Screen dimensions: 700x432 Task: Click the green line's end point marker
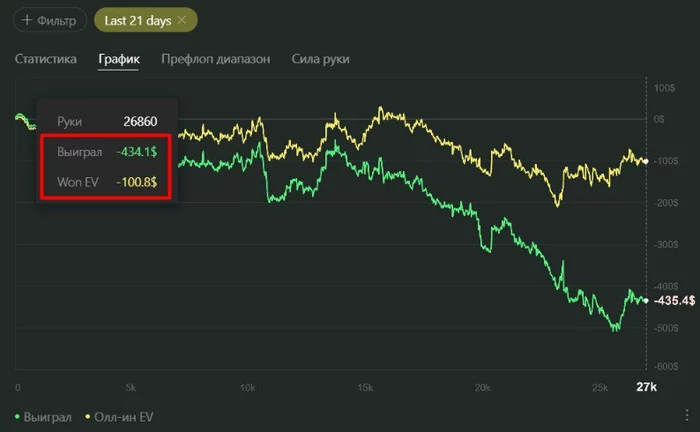coord(645,300)
